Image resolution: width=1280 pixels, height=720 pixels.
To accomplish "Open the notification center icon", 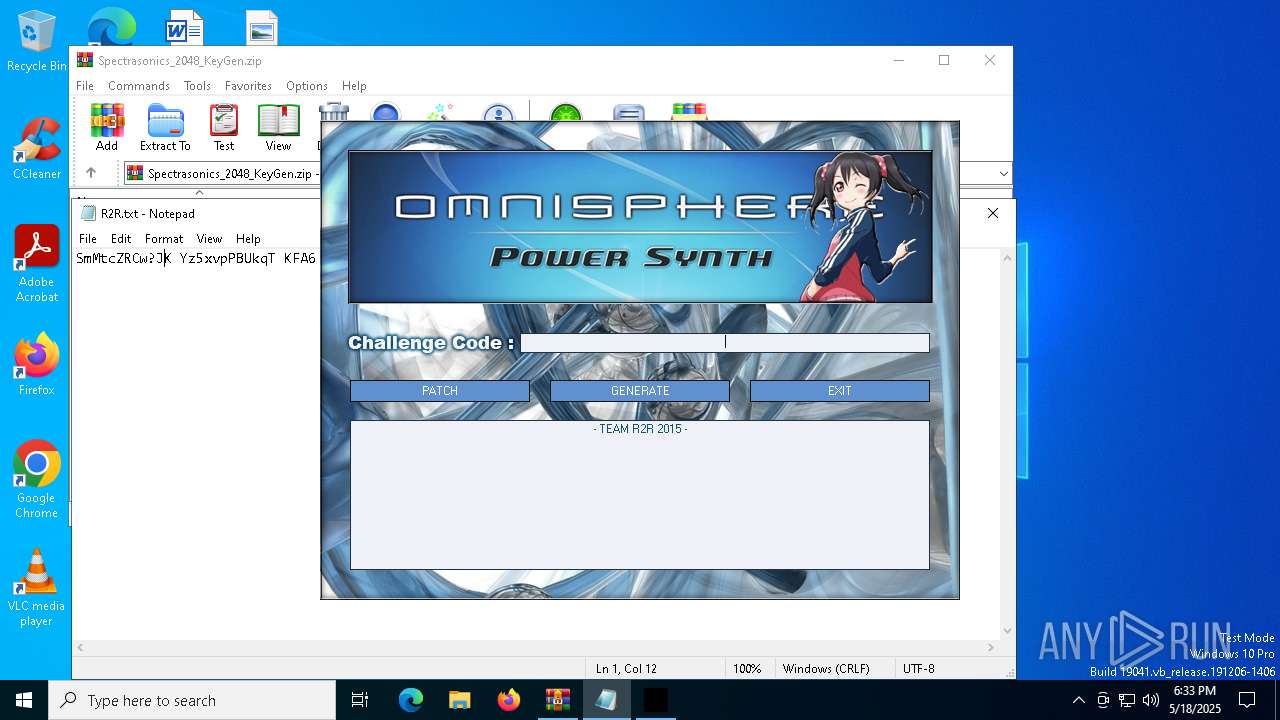I will pos(1247,700).
